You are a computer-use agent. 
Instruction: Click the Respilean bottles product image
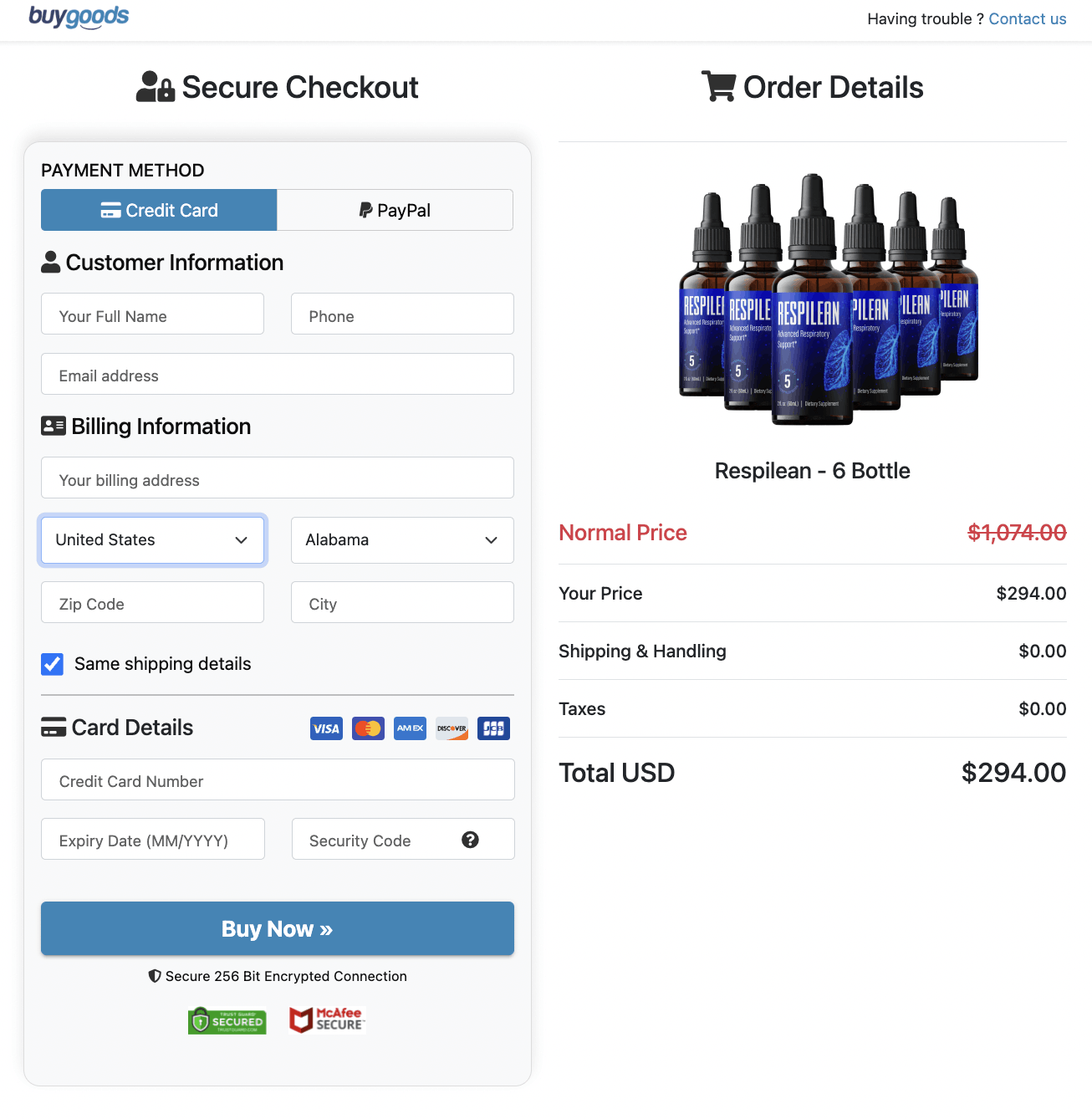(829, 299)
